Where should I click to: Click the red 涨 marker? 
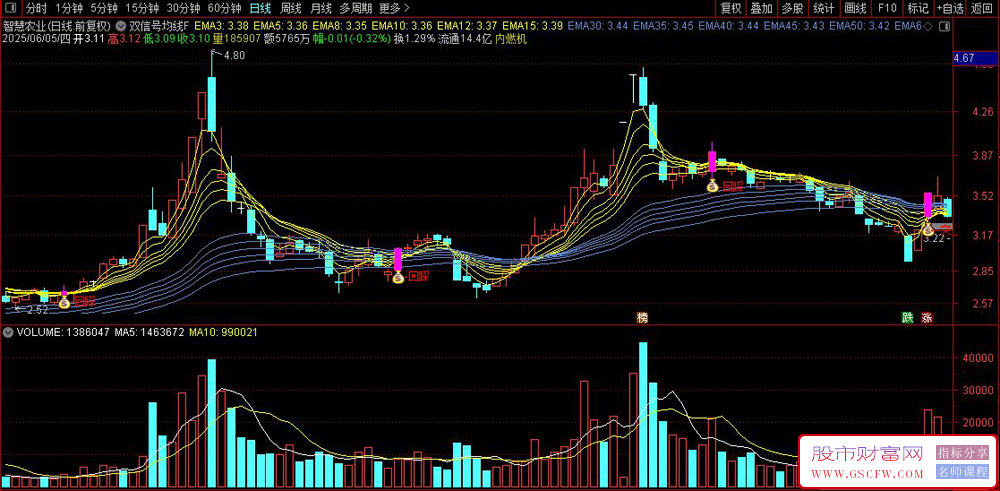point(927,318)
